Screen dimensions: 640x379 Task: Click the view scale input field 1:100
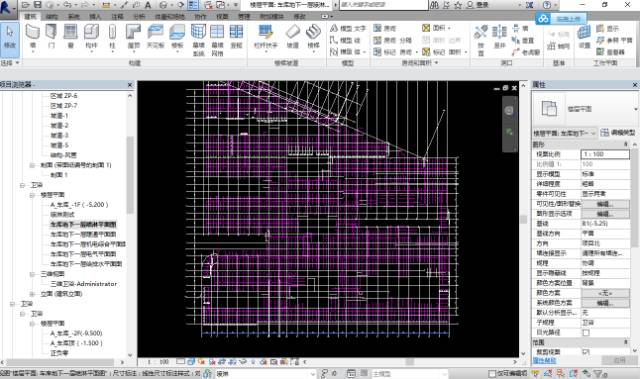point(605,154)
